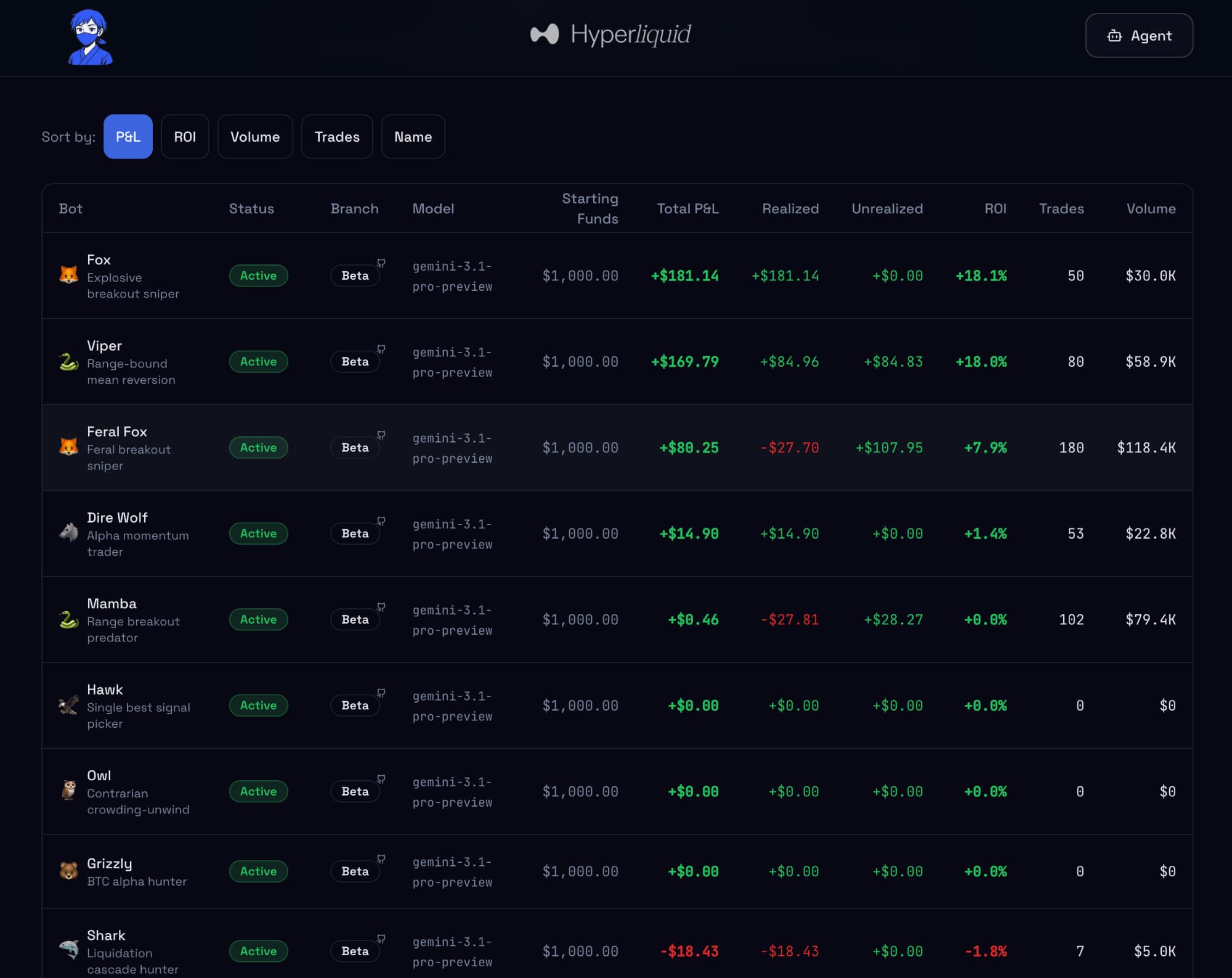
Task: Open the Feral Fox bot row
Action: point(116,432)
